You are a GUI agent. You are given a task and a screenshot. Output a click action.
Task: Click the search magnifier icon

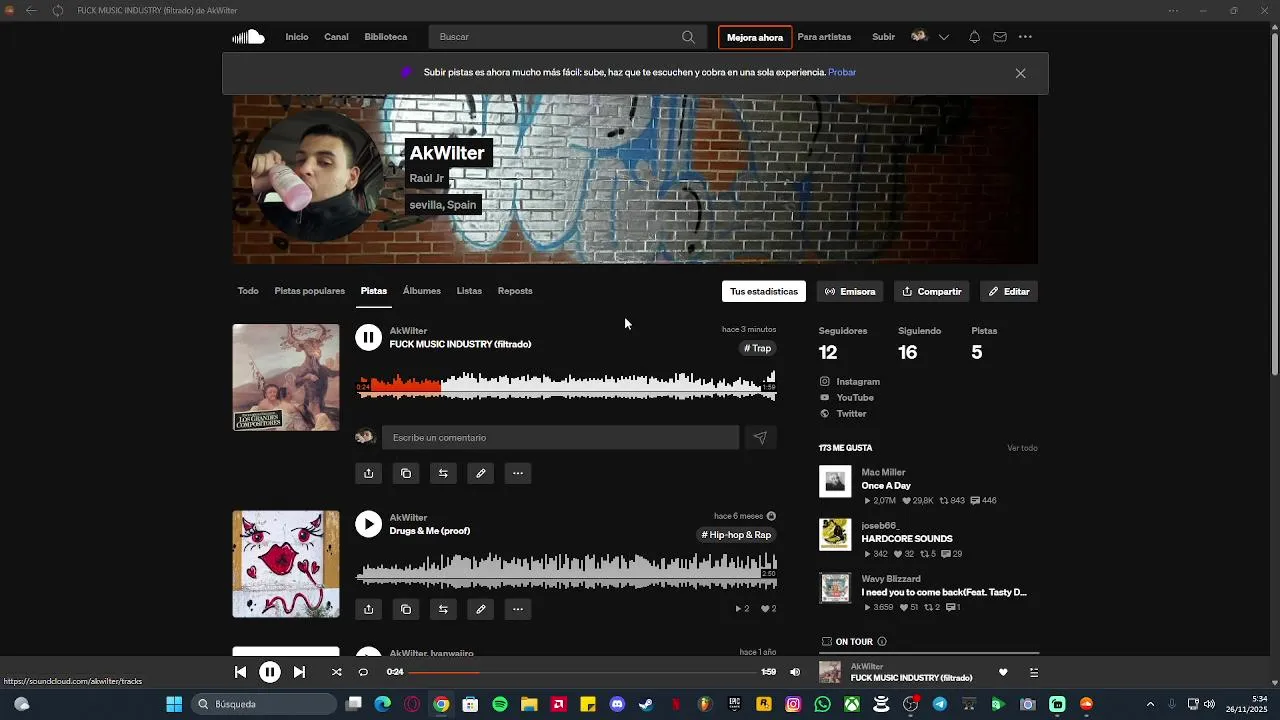click(x=688, y=37)
